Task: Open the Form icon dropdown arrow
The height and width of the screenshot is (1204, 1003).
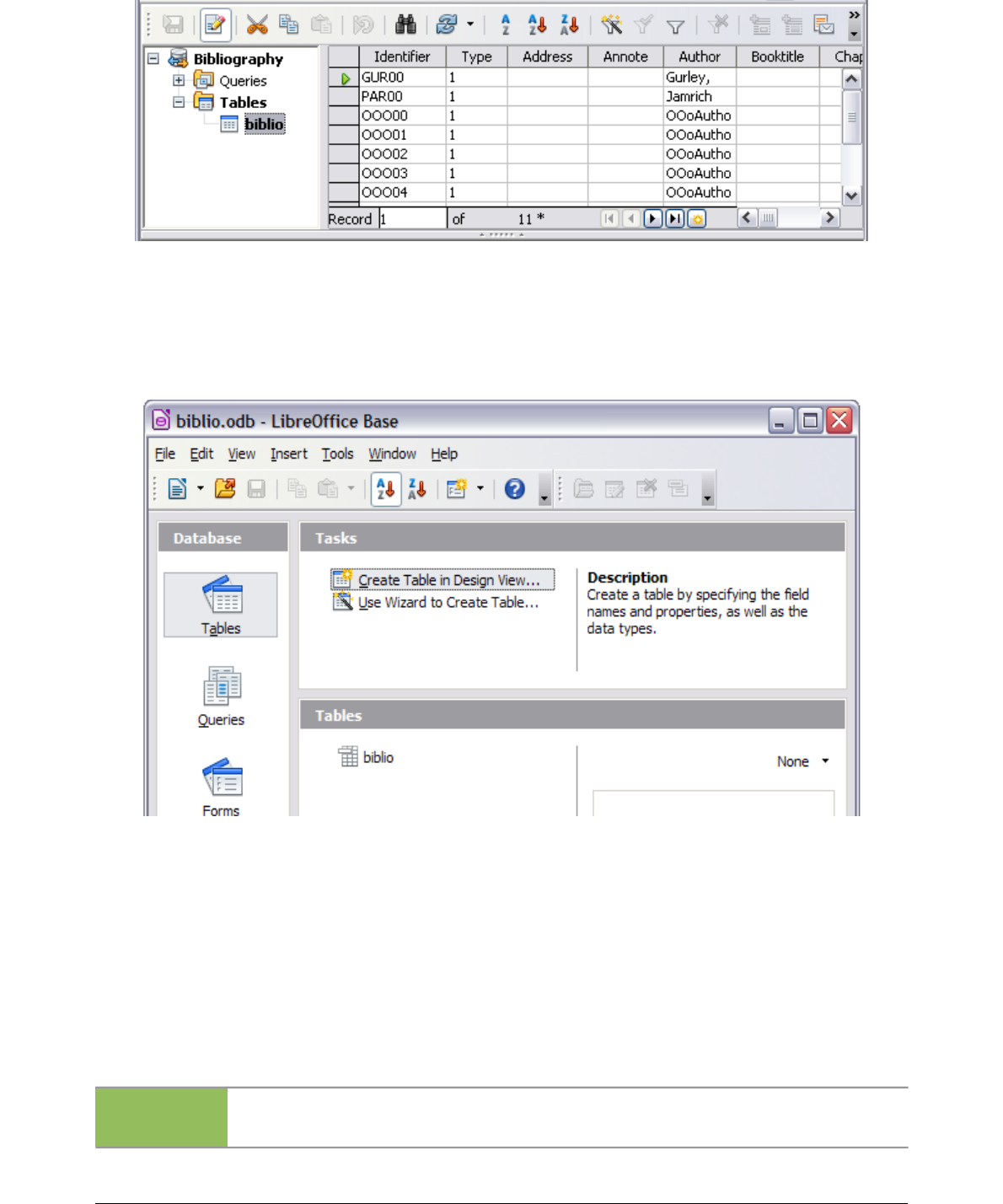Action: pos(480,488)
